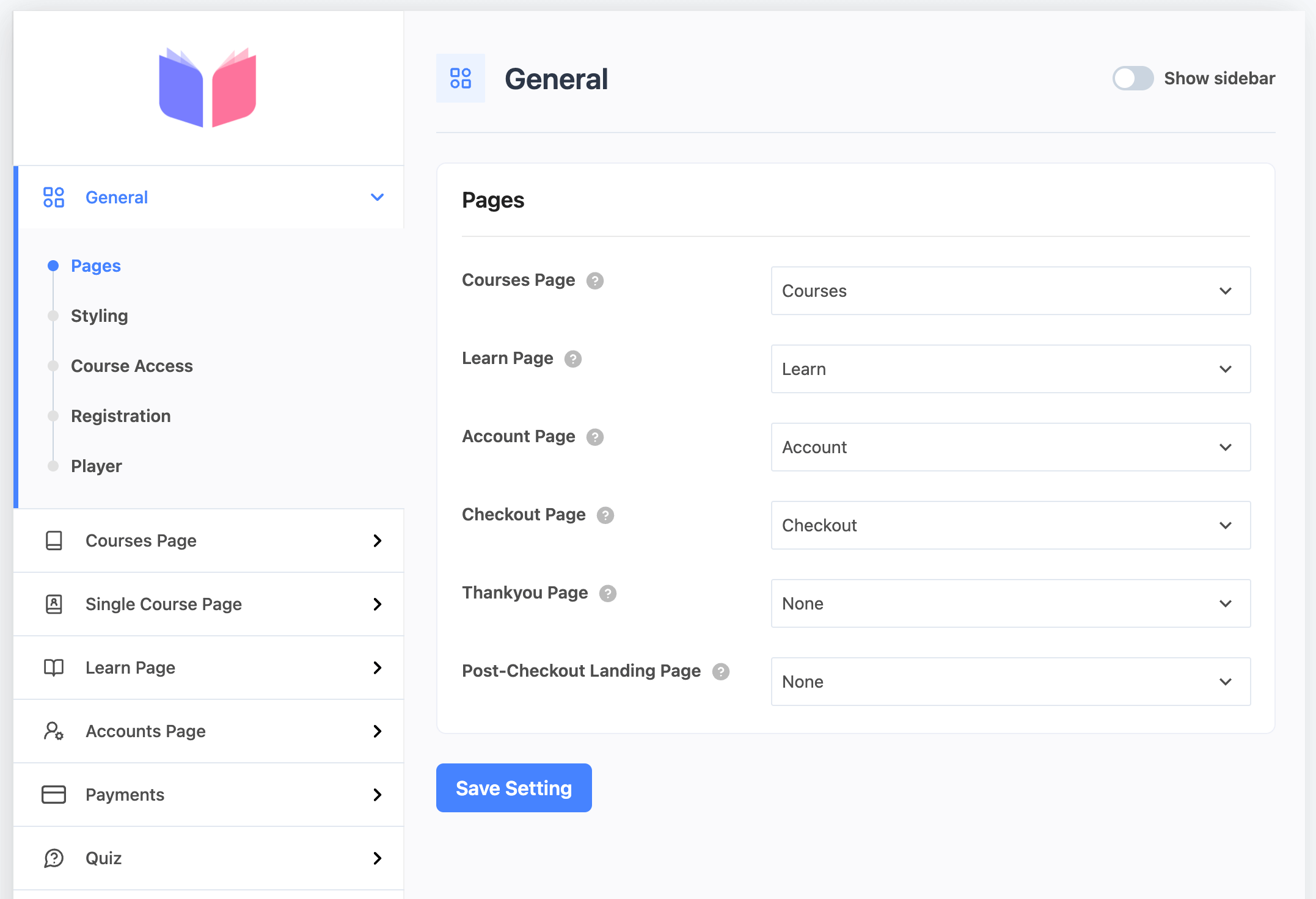
Task: Click the question mark beside Checkout Page
Action: (605, 515)
